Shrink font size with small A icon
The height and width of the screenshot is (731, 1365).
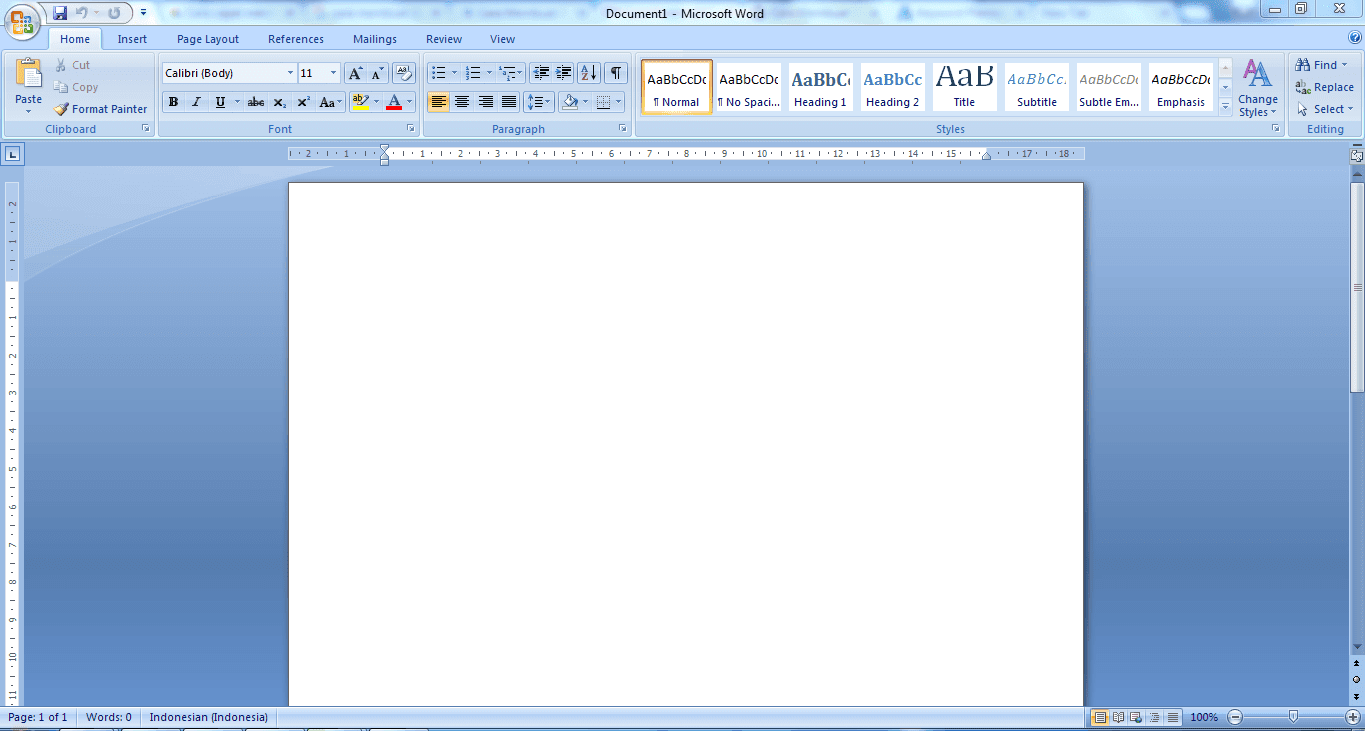(x=378, y=73)
